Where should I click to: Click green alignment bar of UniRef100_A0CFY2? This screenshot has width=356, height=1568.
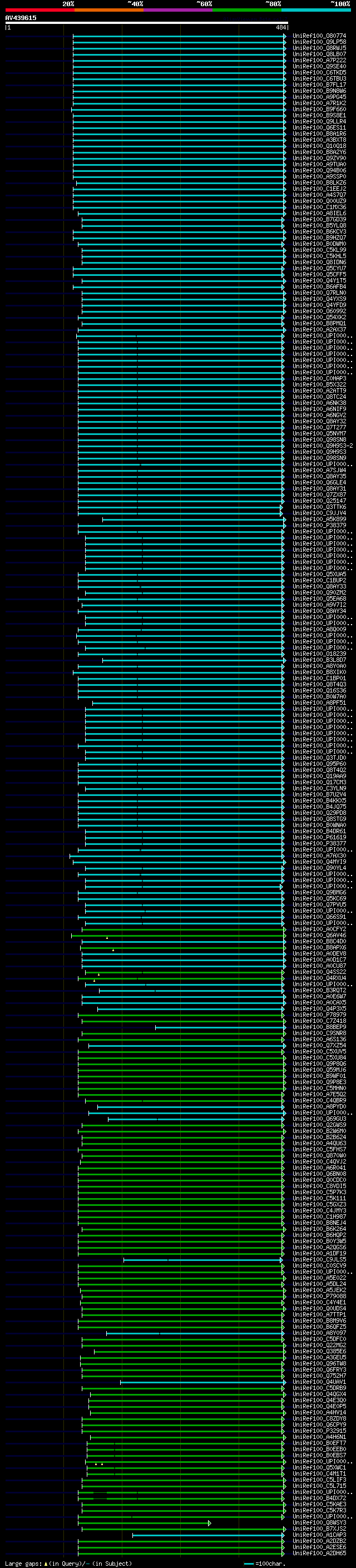(183, 929)
